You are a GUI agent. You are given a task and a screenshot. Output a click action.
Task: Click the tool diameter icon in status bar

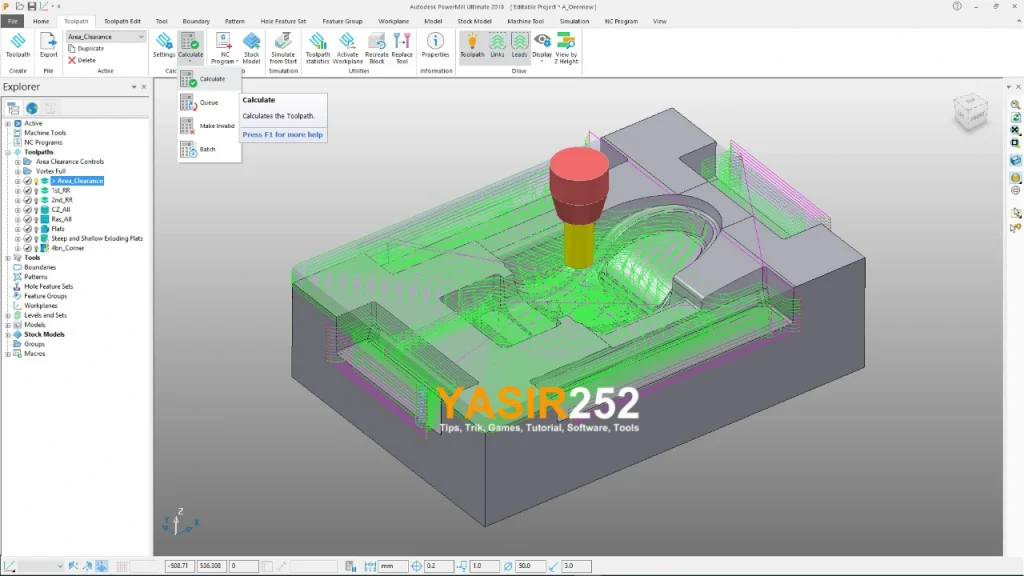[x=507, y=566]
